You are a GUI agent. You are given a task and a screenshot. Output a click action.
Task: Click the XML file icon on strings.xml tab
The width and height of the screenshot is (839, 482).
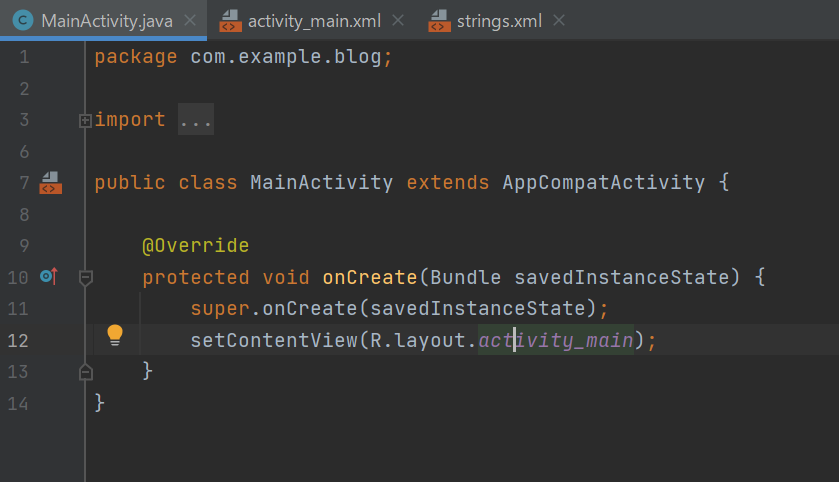coord(439,21)
